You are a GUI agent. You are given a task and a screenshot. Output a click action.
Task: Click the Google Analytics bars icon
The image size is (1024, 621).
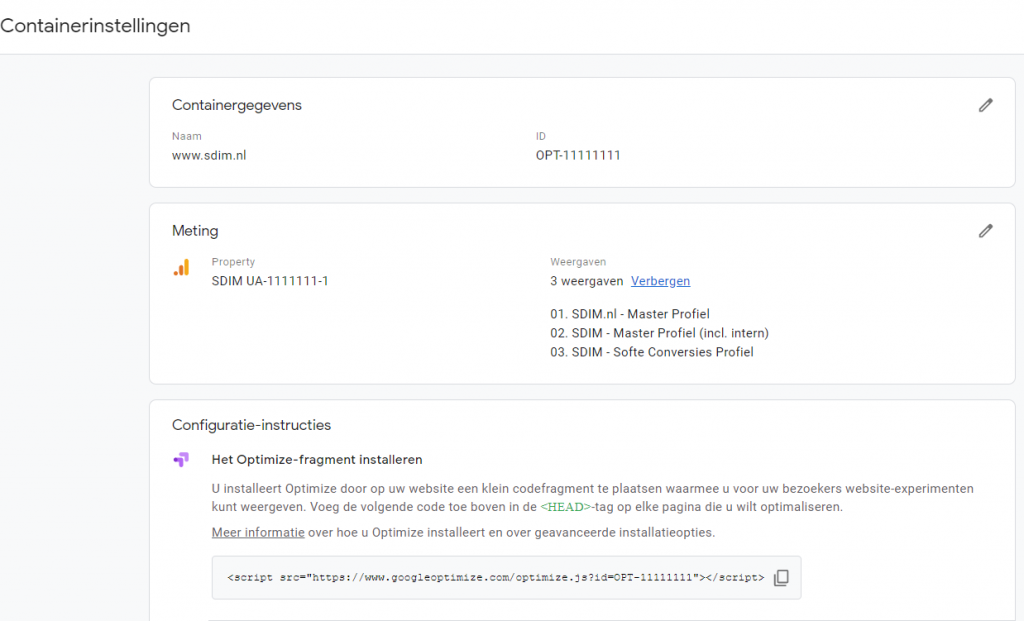pyautogui.click(x=182, y=268)
